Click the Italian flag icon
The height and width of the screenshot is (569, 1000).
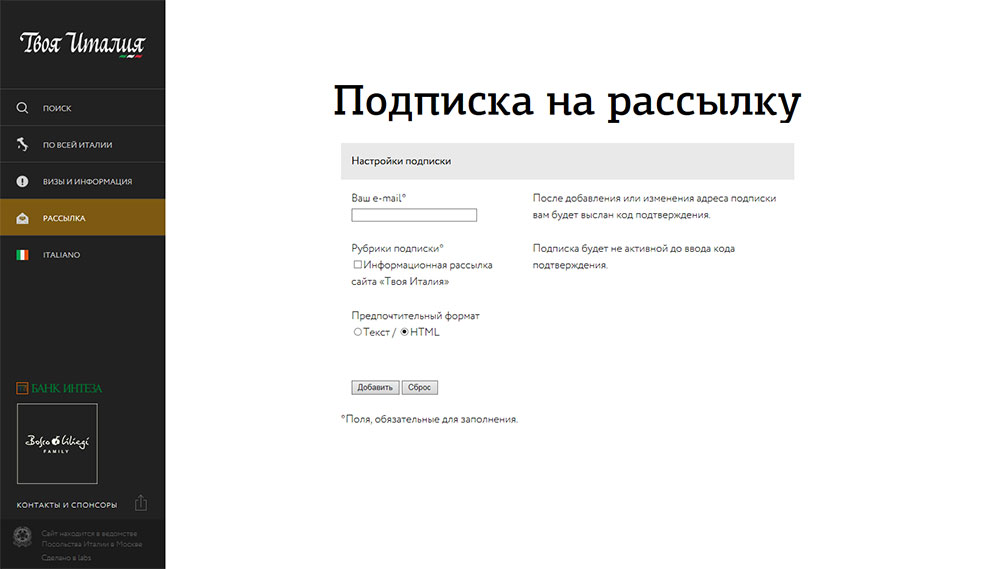click(x=22, y=255)
